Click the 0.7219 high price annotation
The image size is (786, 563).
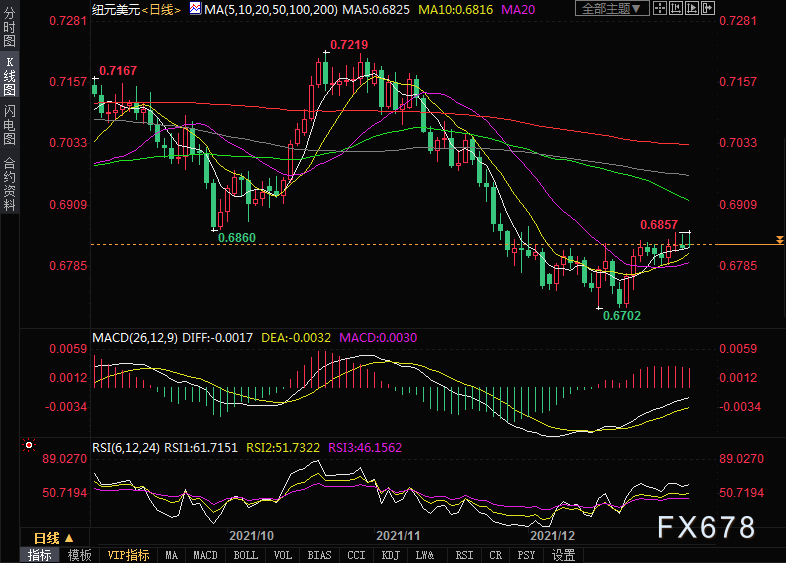tap(349, 45)
